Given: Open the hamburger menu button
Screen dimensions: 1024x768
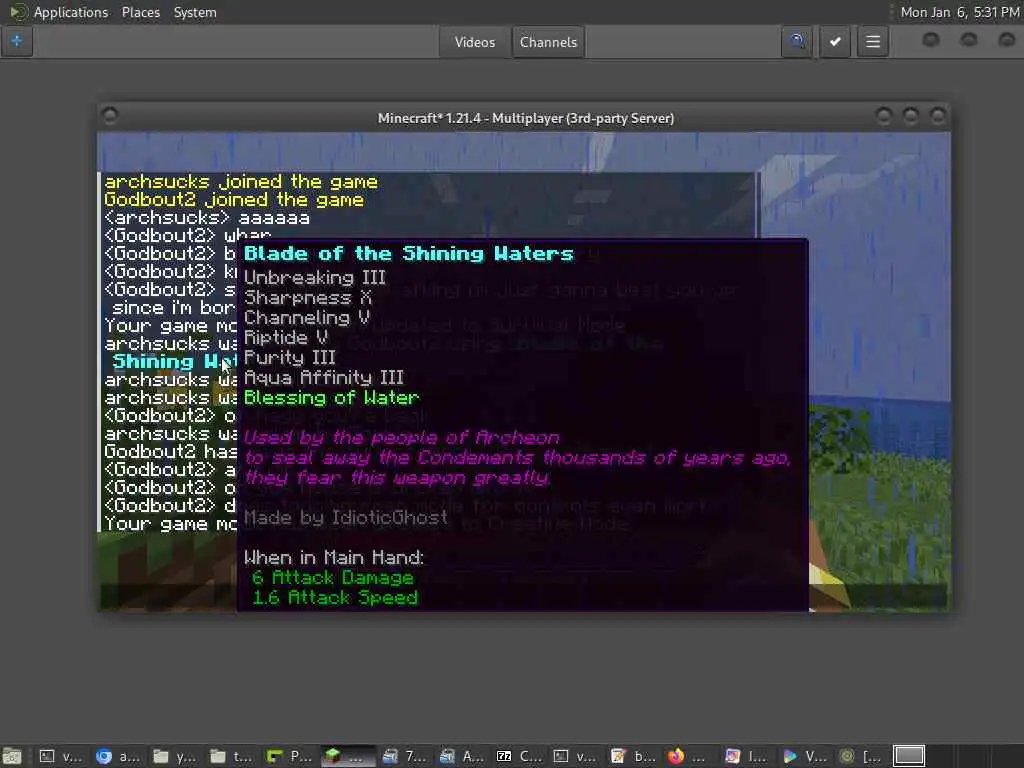Looking at the screenshot, I should pyautogui.click(x=872, y=42).
